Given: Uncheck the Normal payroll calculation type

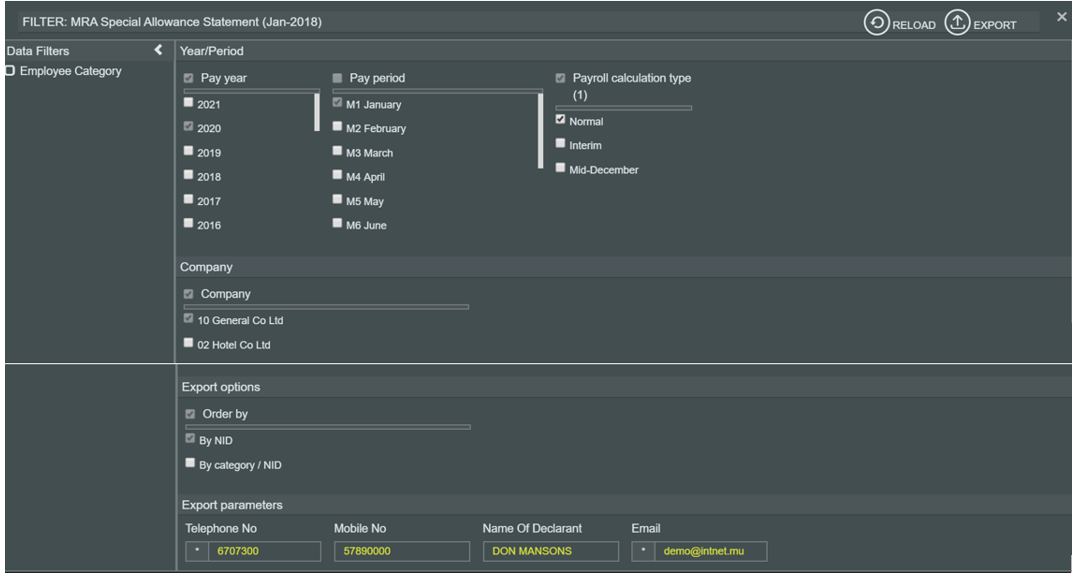Looking at the screenshot, I should [561, 120].
